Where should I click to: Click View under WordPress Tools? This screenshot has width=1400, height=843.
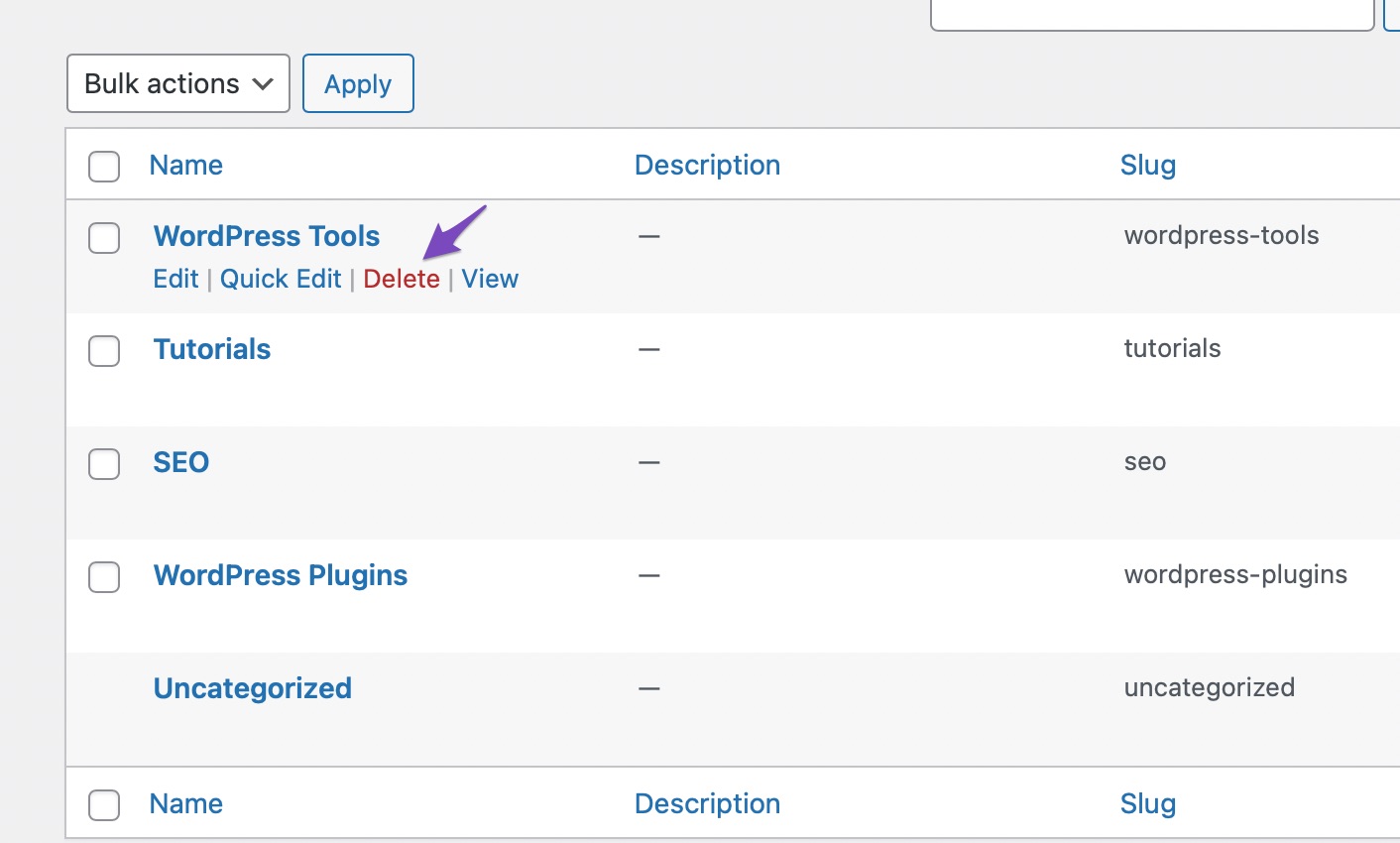[x=490, y=279]
